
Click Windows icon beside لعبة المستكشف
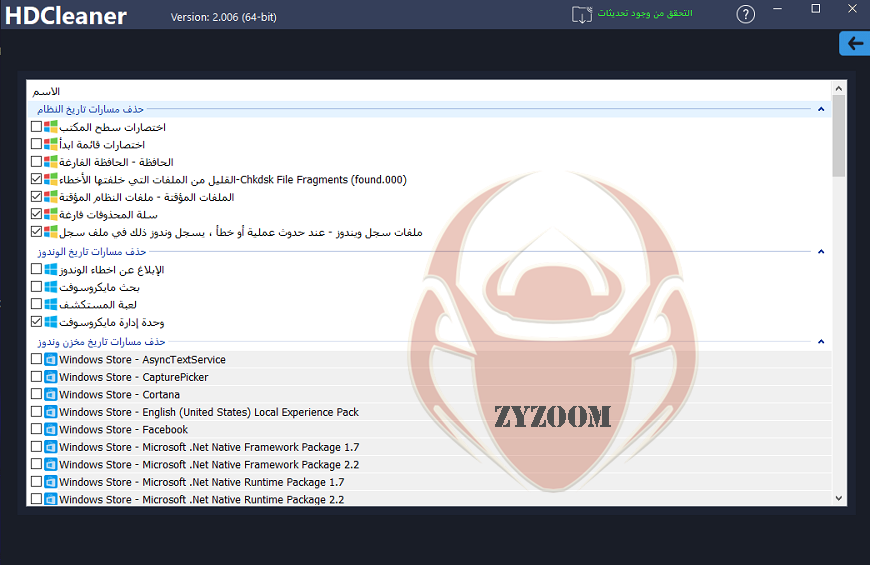50,304
